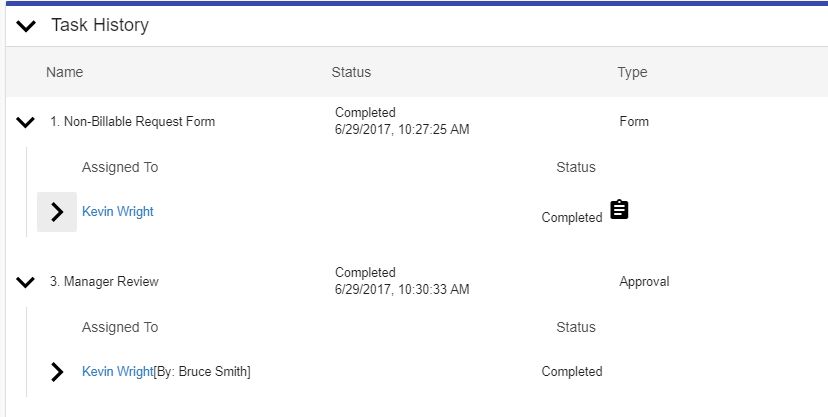Select the 3. Manager Review task name
The image size is (828, 417).
[x=105, y=281]
